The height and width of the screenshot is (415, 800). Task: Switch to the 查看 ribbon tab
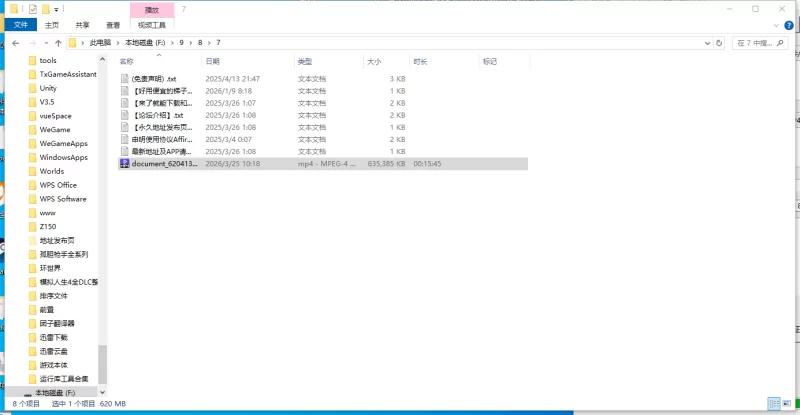coord(113,25)
